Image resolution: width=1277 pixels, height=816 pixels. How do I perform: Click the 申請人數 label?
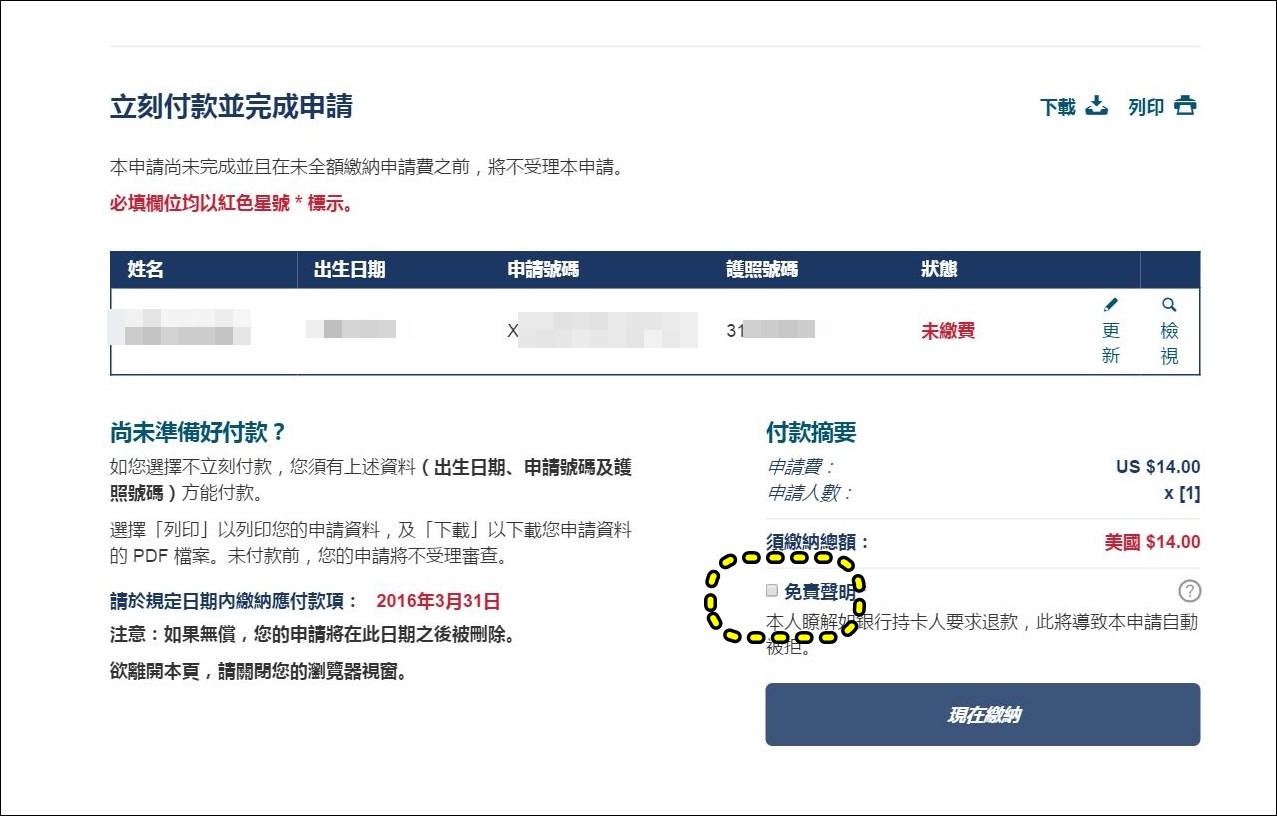click(809, 493)
